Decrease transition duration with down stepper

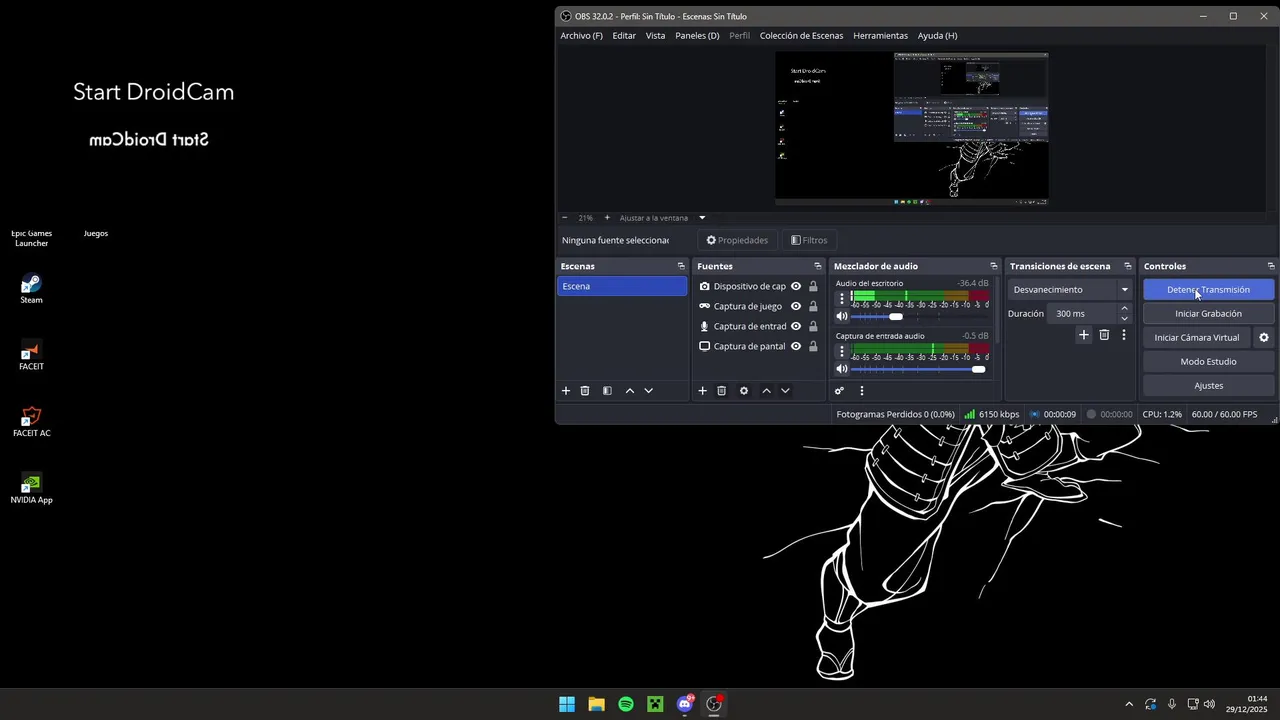pos(1124,318)
